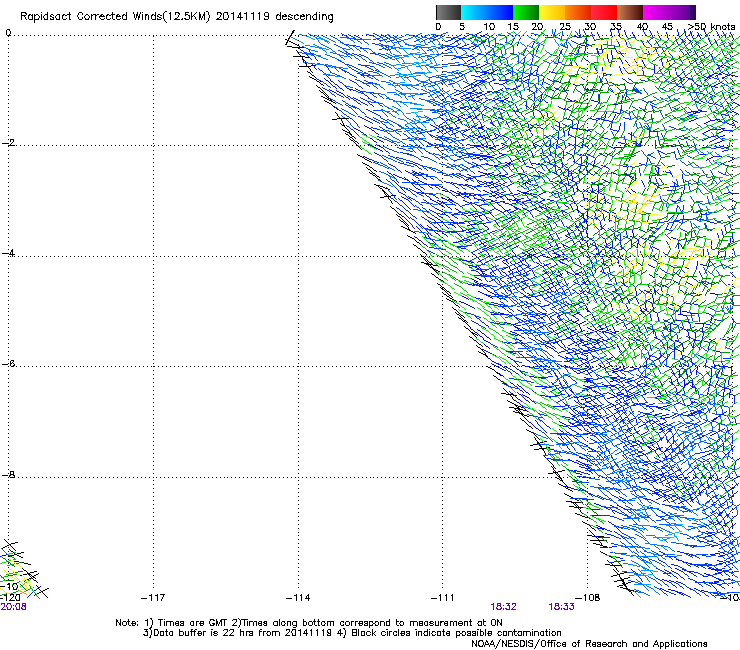Click the red 30-35 knots color bar segment
Screen dimensions: 740x650
[x=604, y=12]
